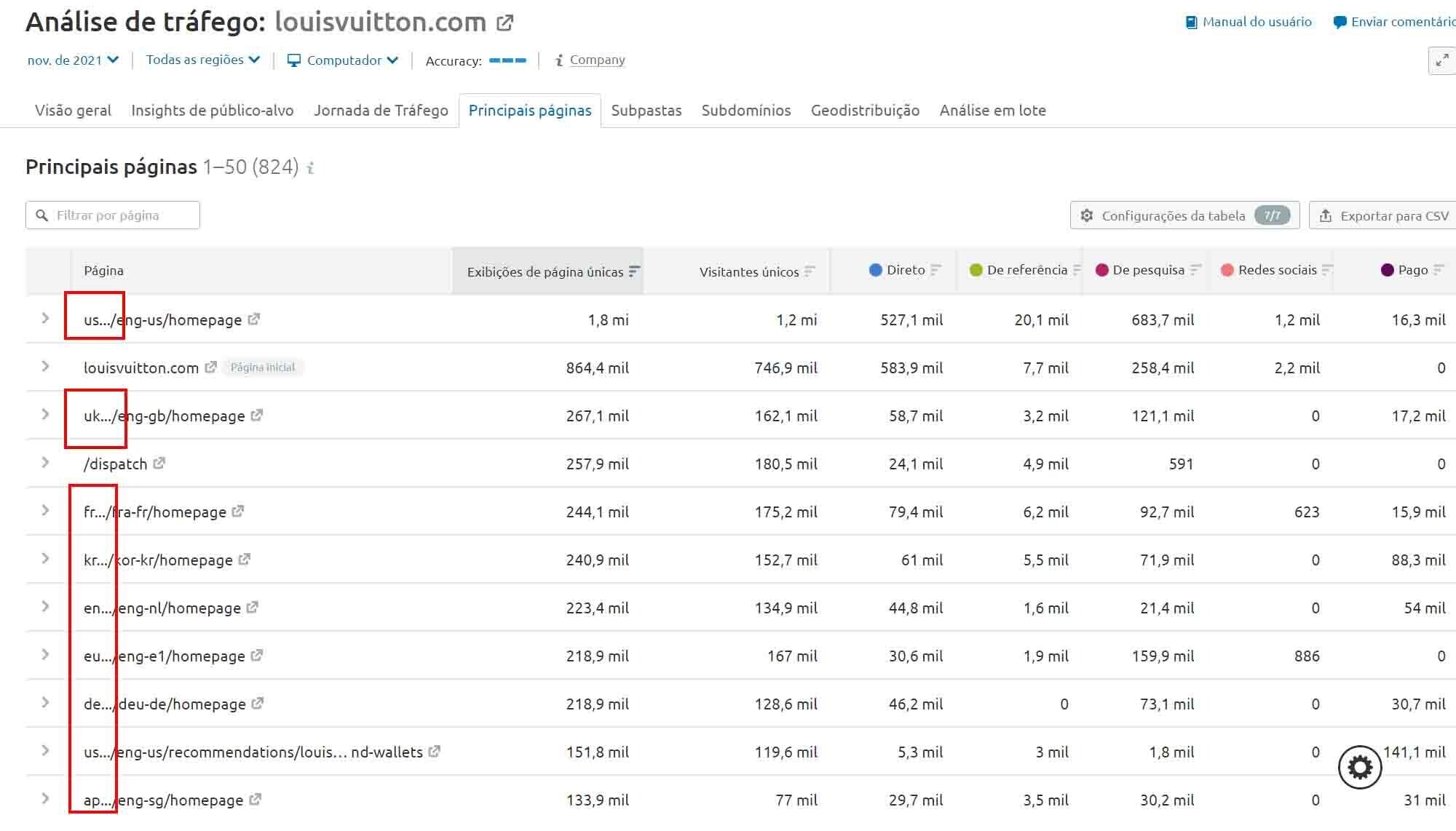Click the '1,8 mi' unique pageviews cell
1456x831 pixels.
click(x=608, y=320)
